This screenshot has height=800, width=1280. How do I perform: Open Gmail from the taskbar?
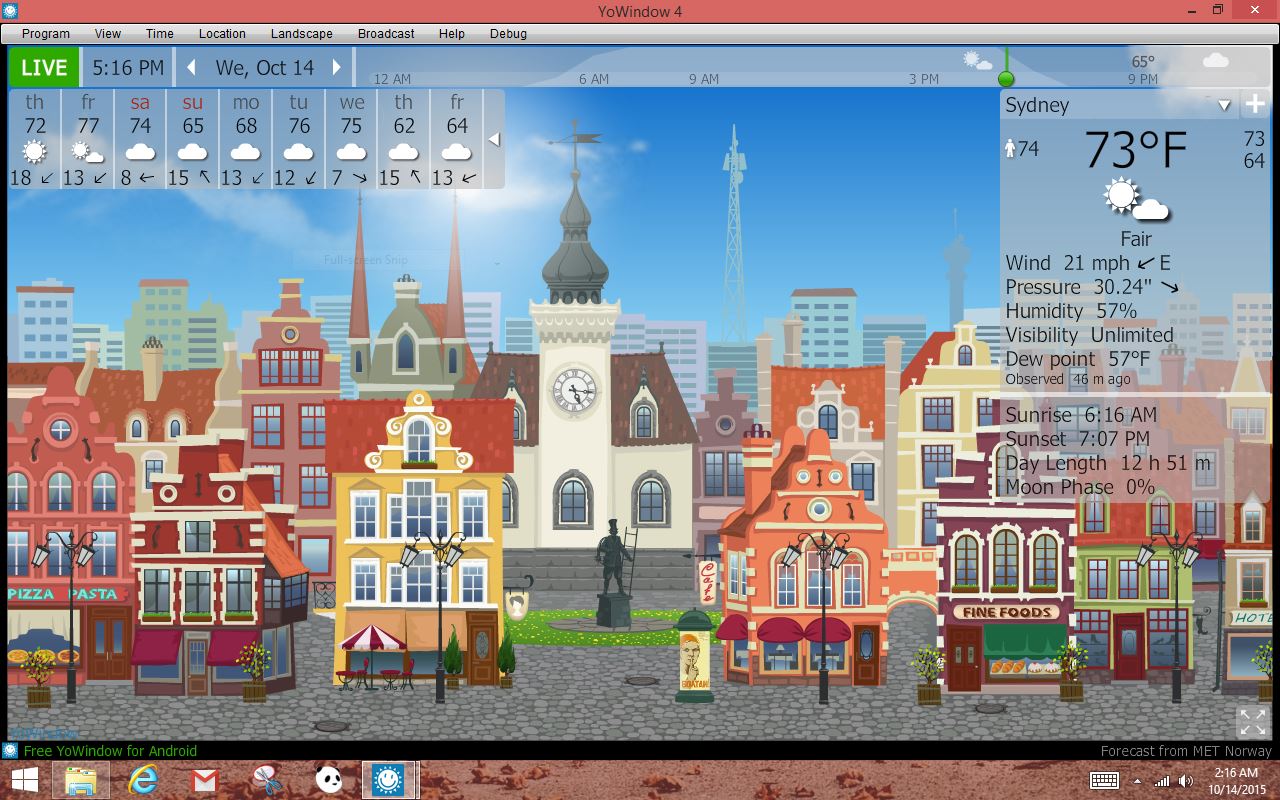point(204,780)
